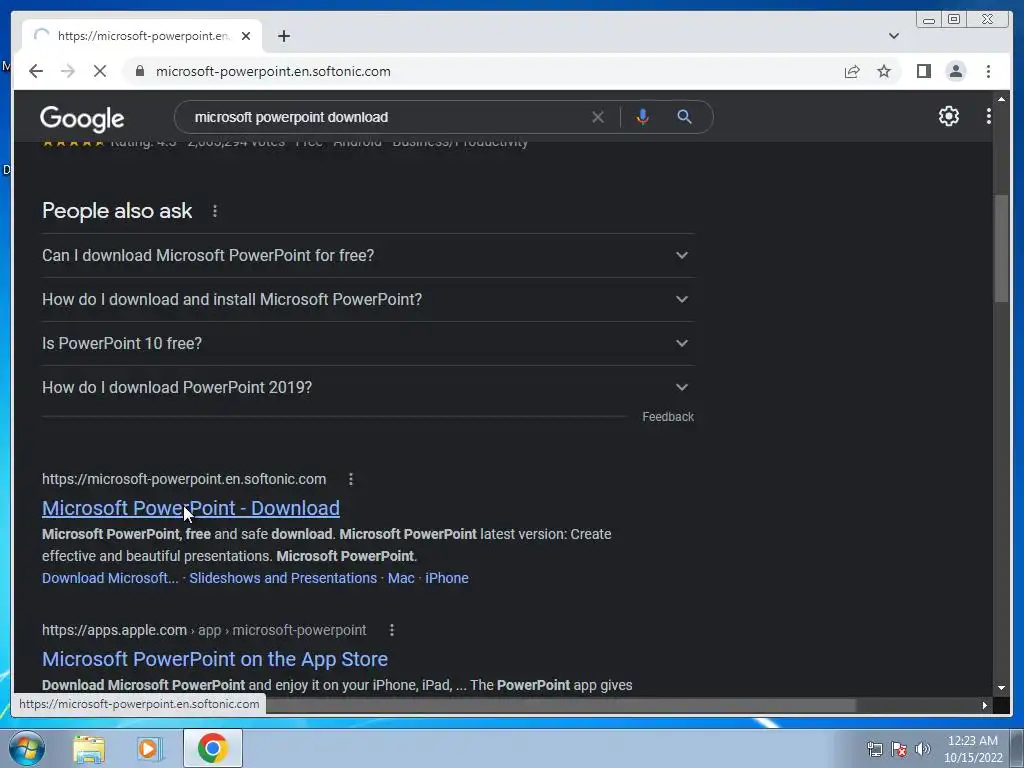
Task: Click the horizontal scroll right arrow
Action: click(985, 705)
